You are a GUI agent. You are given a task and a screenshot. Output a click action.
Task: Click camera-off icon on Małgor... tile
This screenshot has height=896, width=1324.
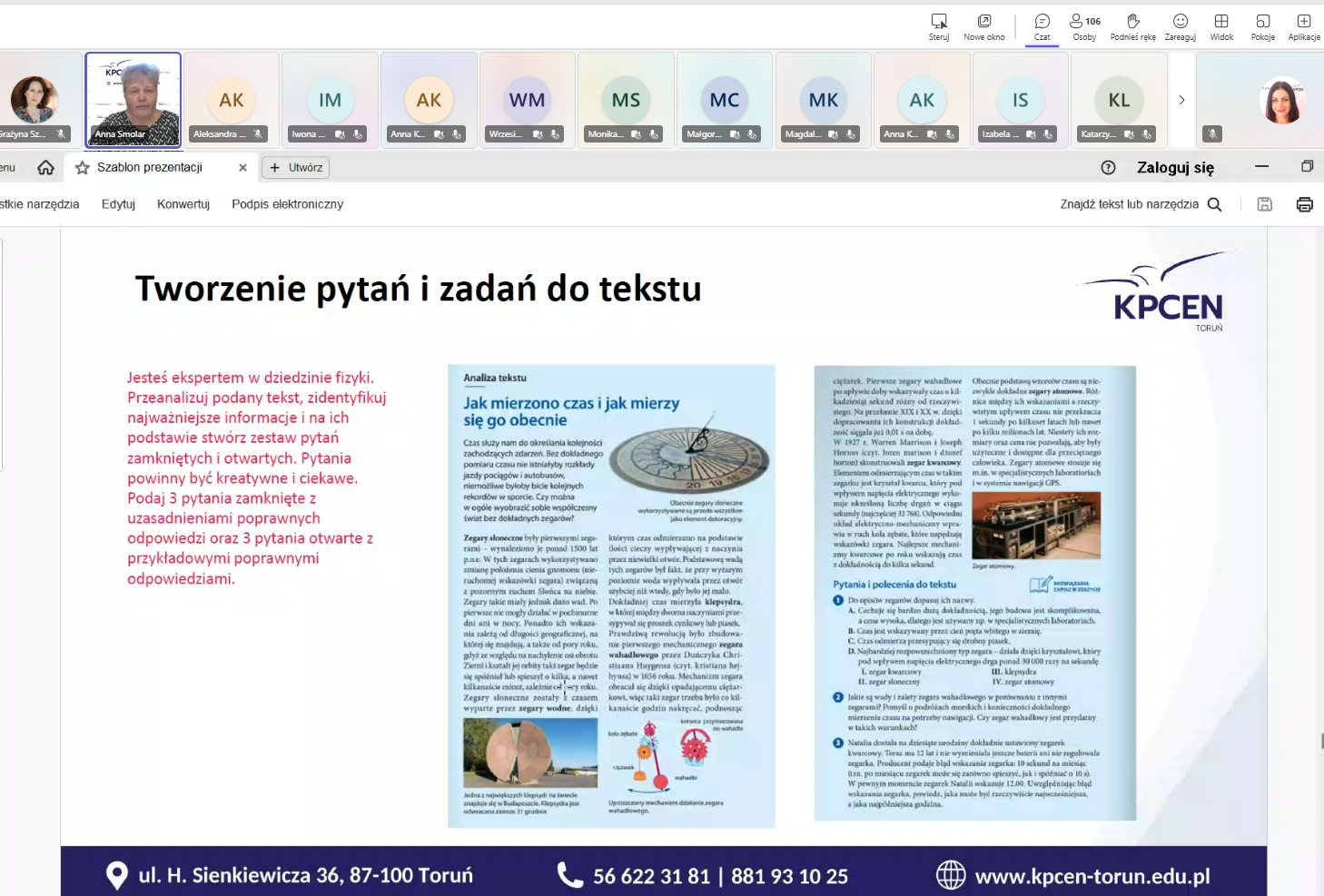[x=735, y=134]
